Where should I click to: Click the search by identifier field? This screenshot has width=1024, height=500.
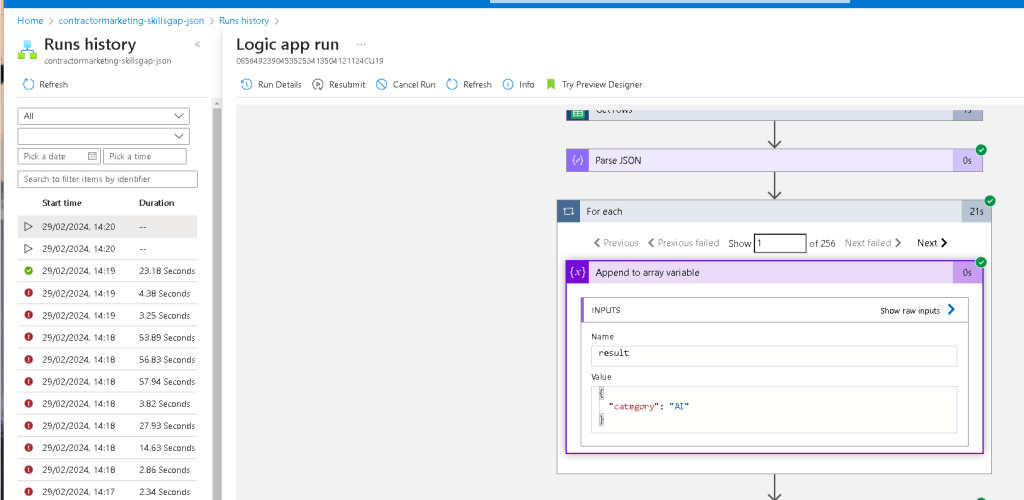107,179
